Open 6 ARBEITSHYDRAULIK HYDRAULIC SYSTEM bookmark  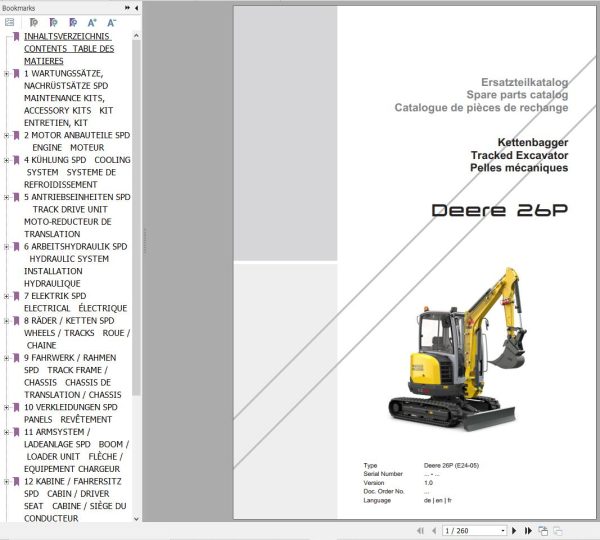coord(75,265)
